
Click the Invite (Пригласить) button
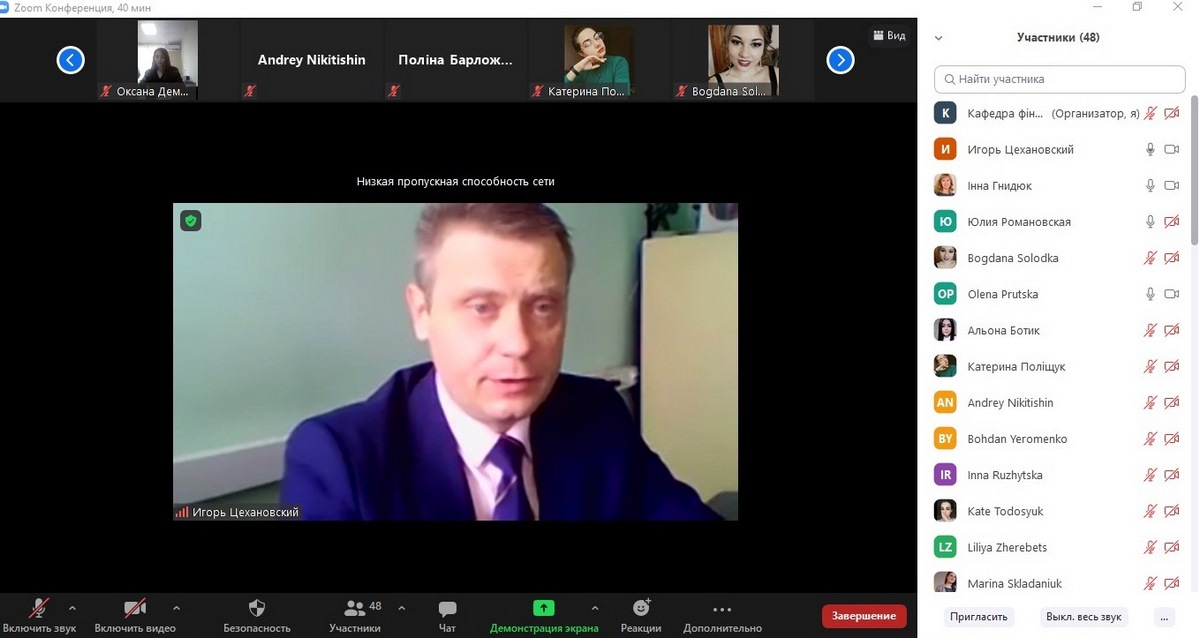pos(978,616)
